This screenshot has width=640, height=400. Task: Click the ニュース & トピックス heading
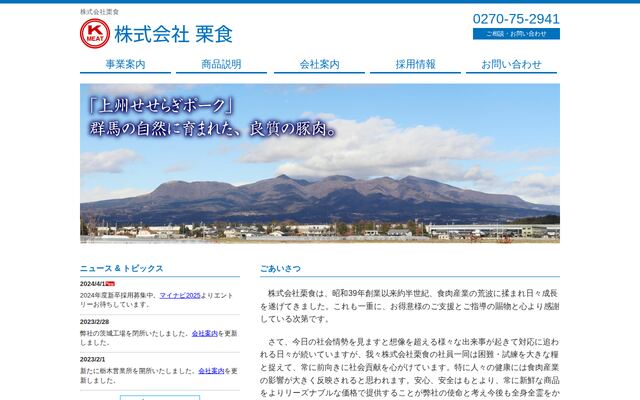click(122, 268)
